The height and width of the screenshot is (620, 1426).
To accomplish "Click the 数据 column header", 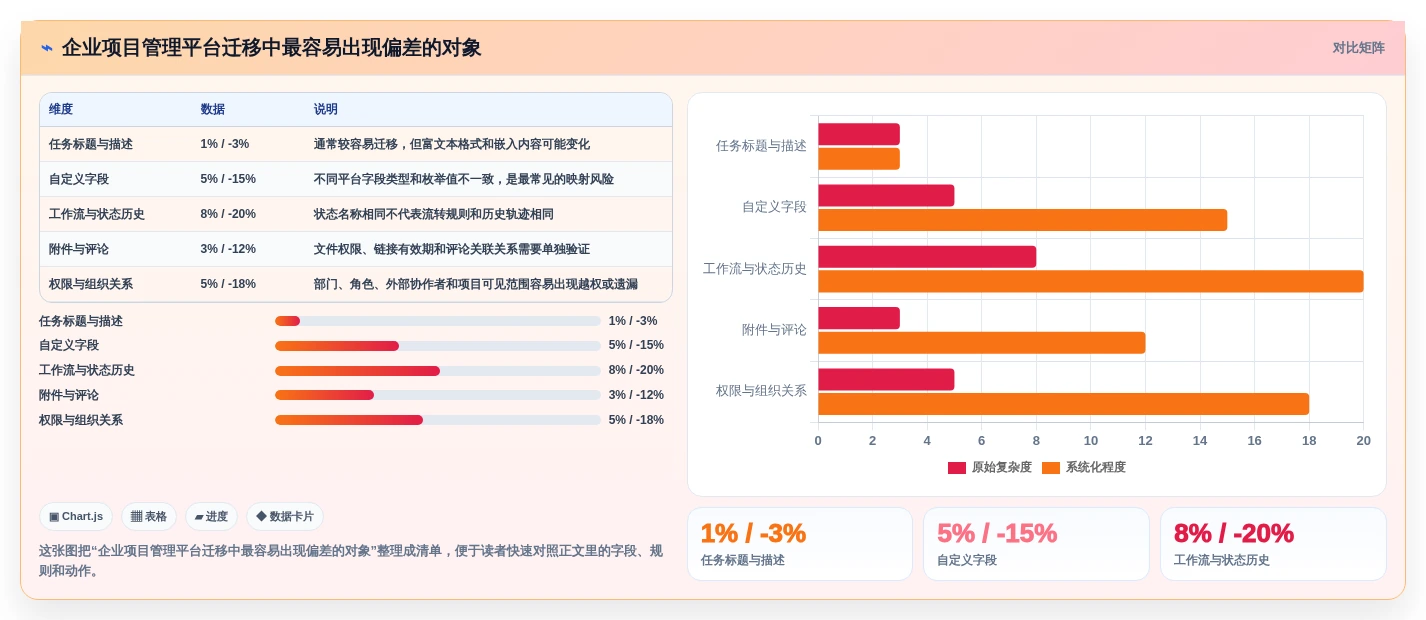I will (212, 109).
